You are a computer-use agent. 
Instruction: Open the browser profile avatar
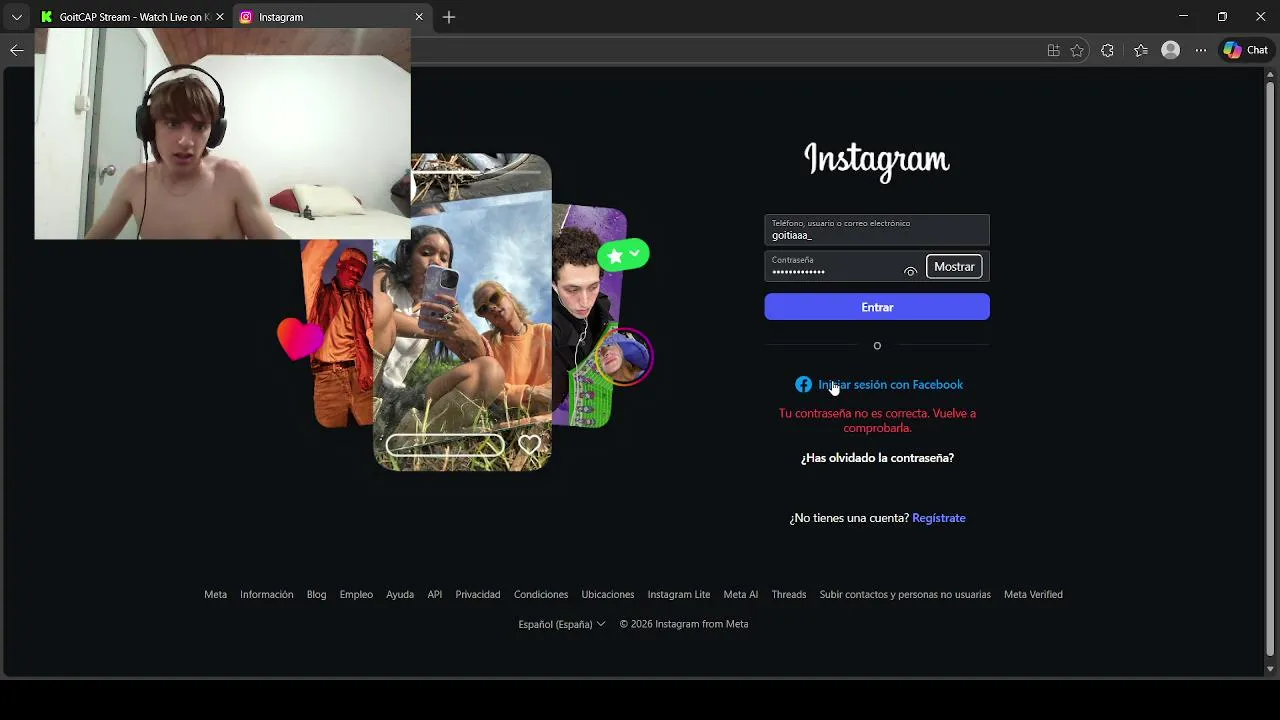(x=1170, y=50)
